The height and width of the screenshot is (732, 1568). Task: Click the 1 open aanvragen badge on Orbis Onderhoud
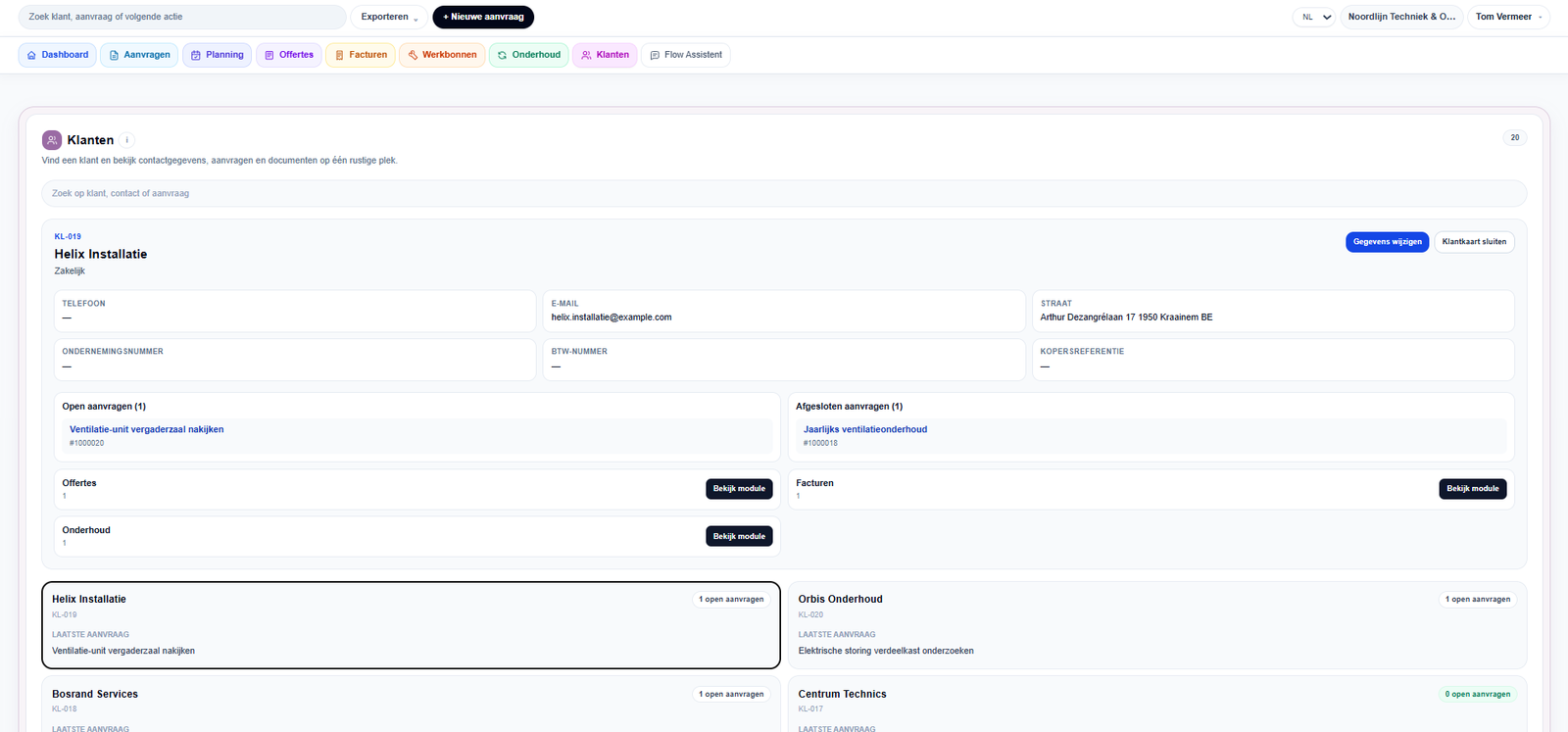point(1477,599)
